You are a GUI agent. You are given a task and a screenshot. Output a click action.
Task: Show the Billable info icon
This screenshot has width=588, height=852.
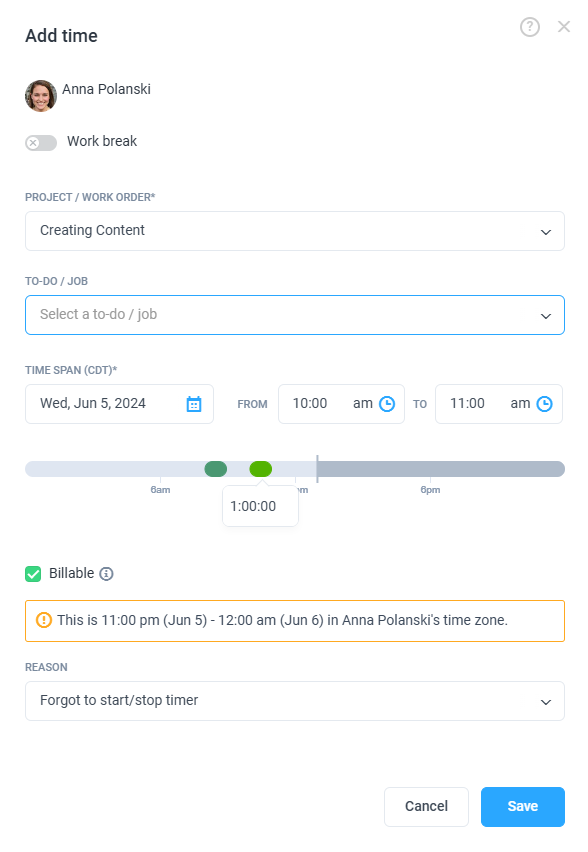tap(107, 574)
